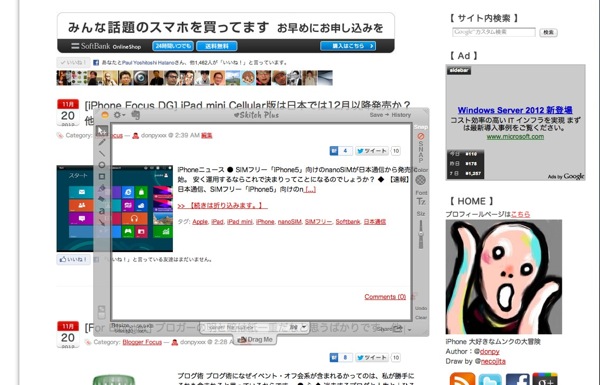Click the Ads by Google label

(x=566, y=176)
